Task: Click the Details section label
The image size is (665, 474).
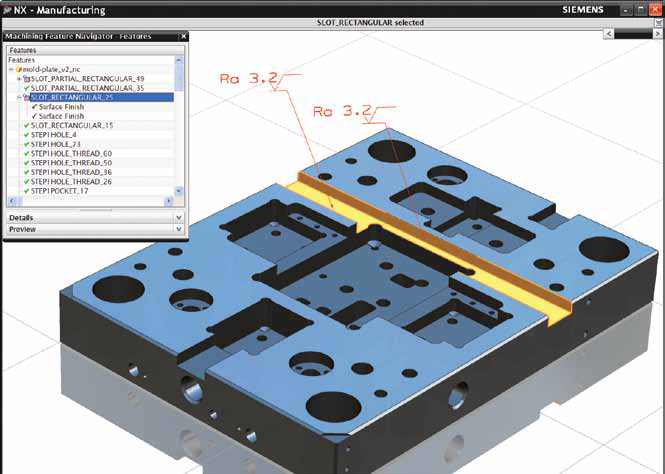Action: coord(21,217)
